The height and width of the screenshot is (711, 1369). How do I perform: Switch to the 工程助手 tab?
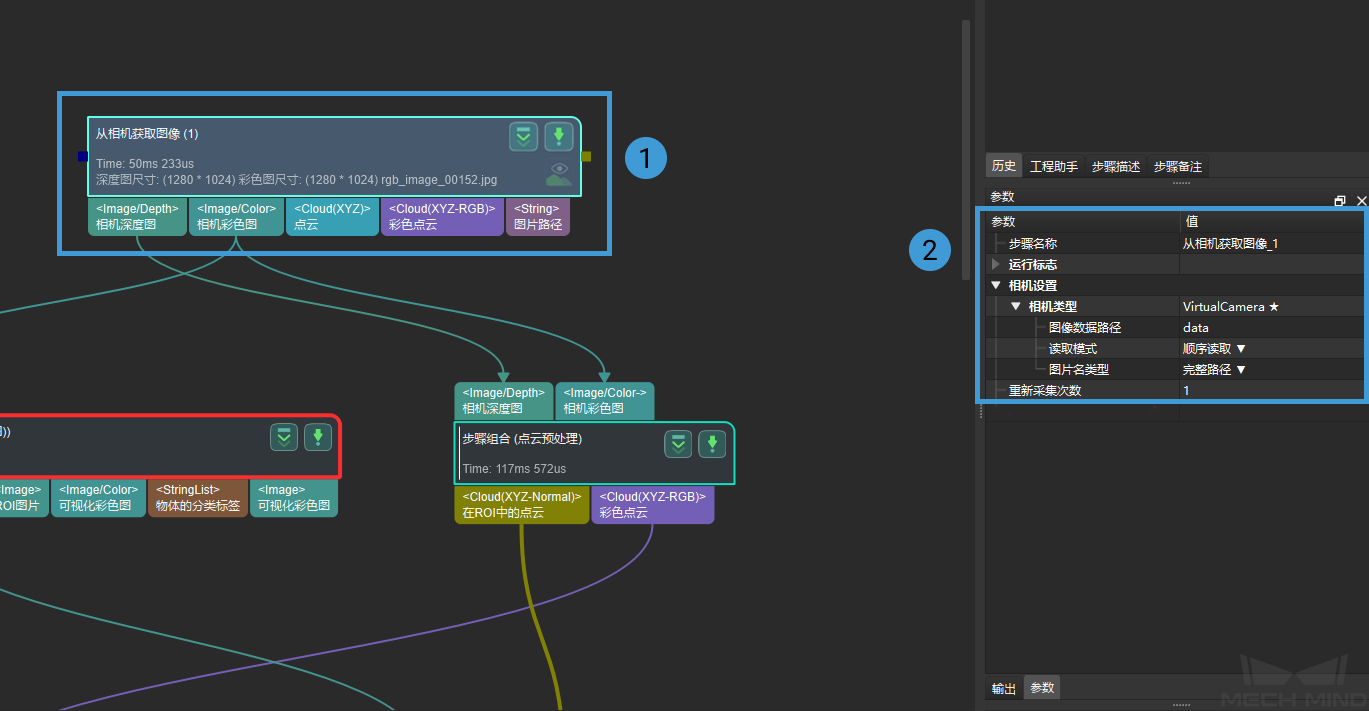tap(1054, 167)
